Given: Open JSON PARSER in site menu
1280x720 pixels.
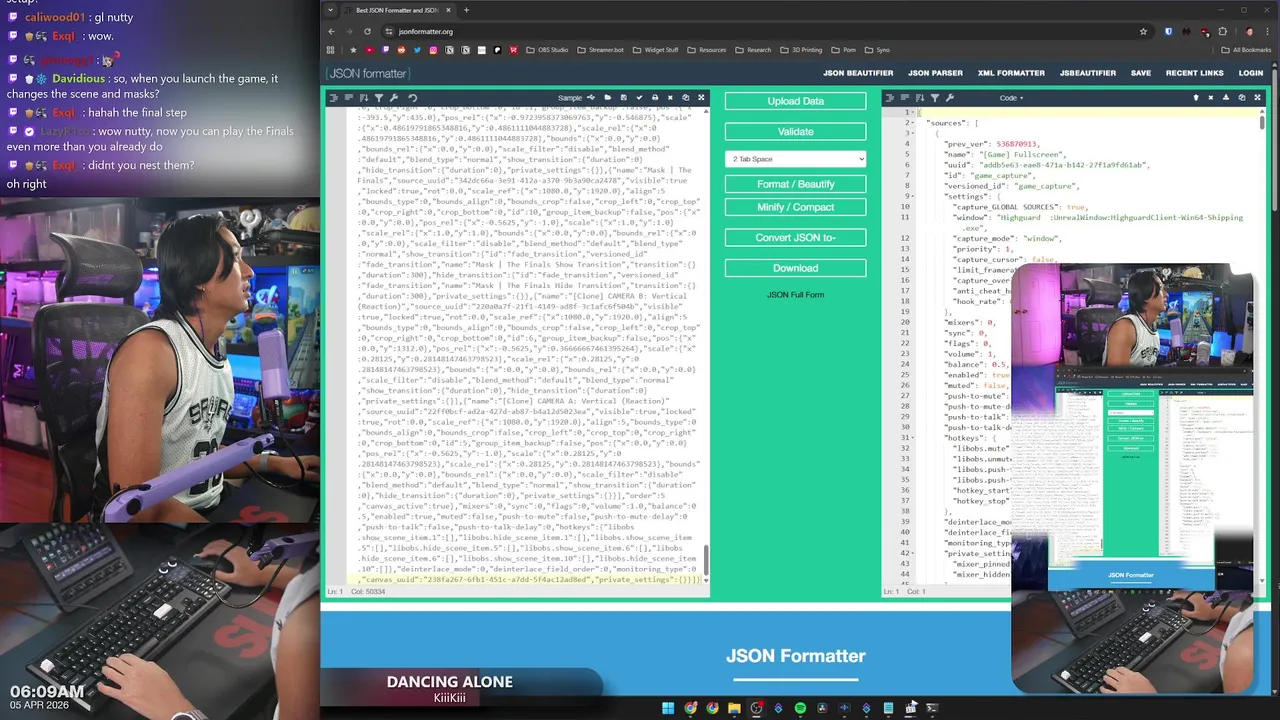Looking at the screenshot, I should 935,73.
